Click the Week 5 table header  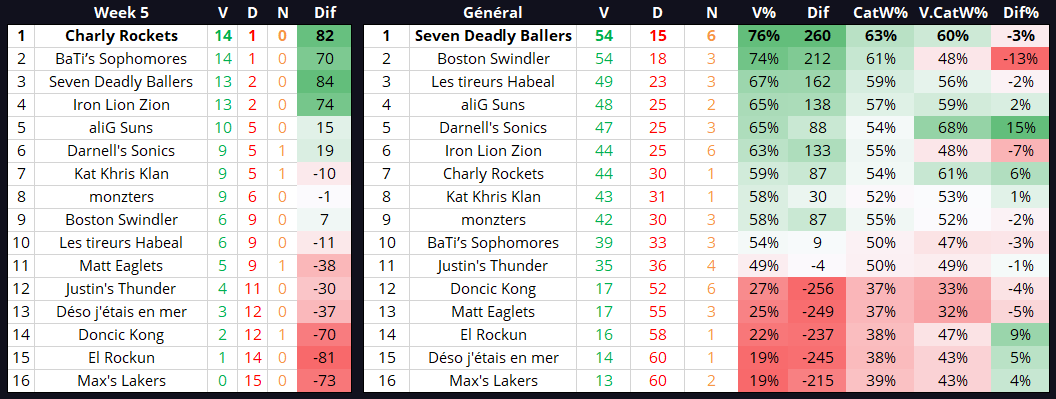pos(122,12)
